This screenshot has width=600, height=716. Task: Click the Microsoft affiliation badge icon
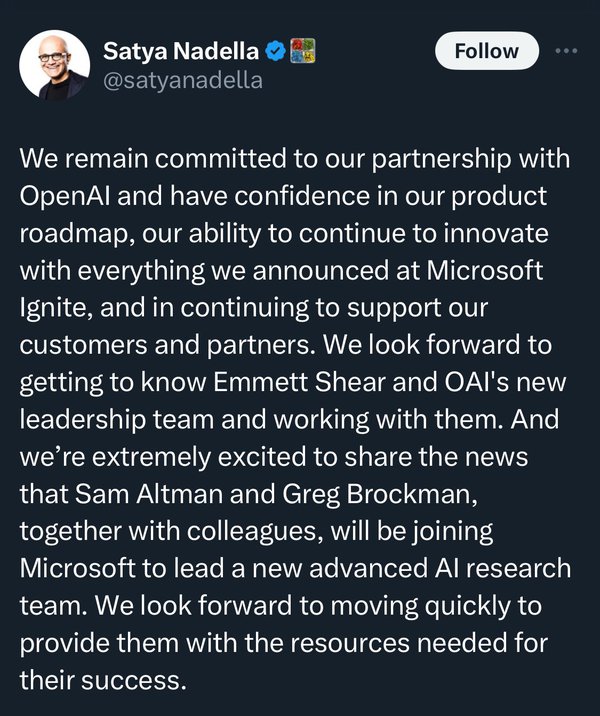302,51
